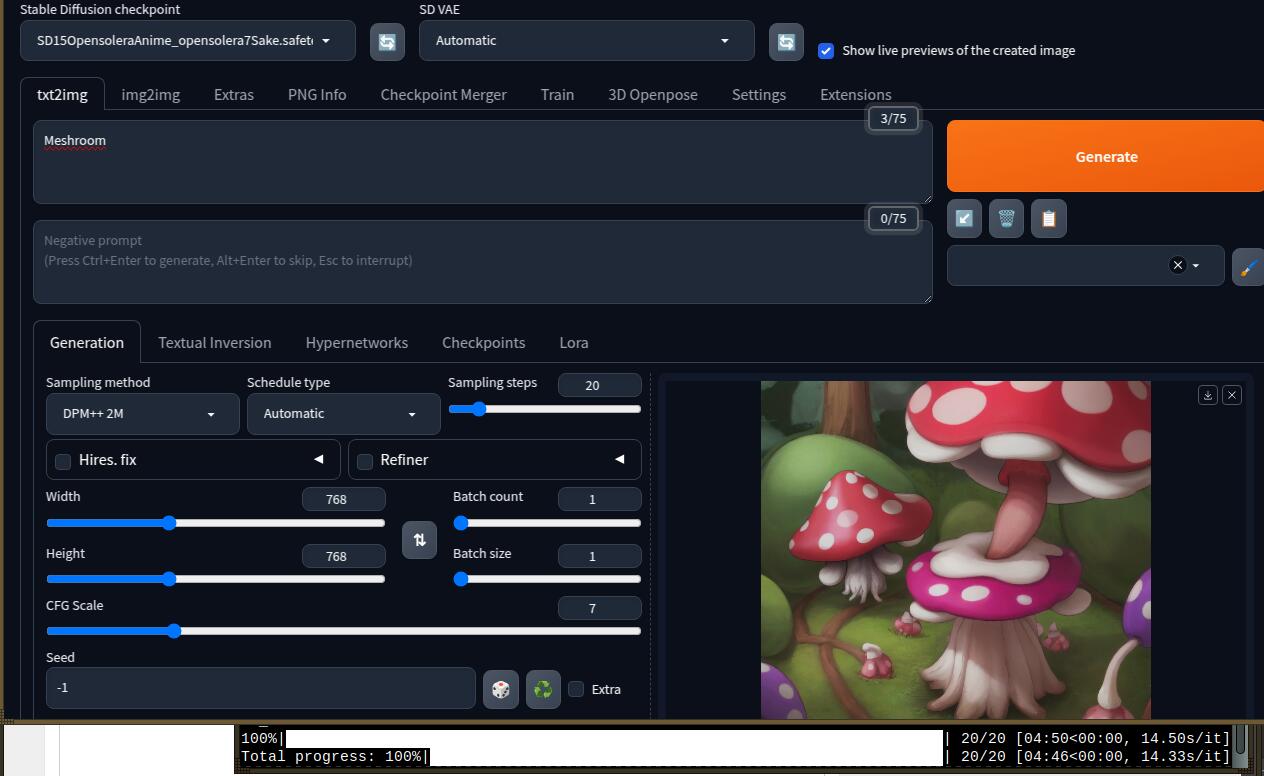Viewport: 1264px width, 776px height.
Task: Toggle Show live previews checkbox
Action: (x=826, y=50)
